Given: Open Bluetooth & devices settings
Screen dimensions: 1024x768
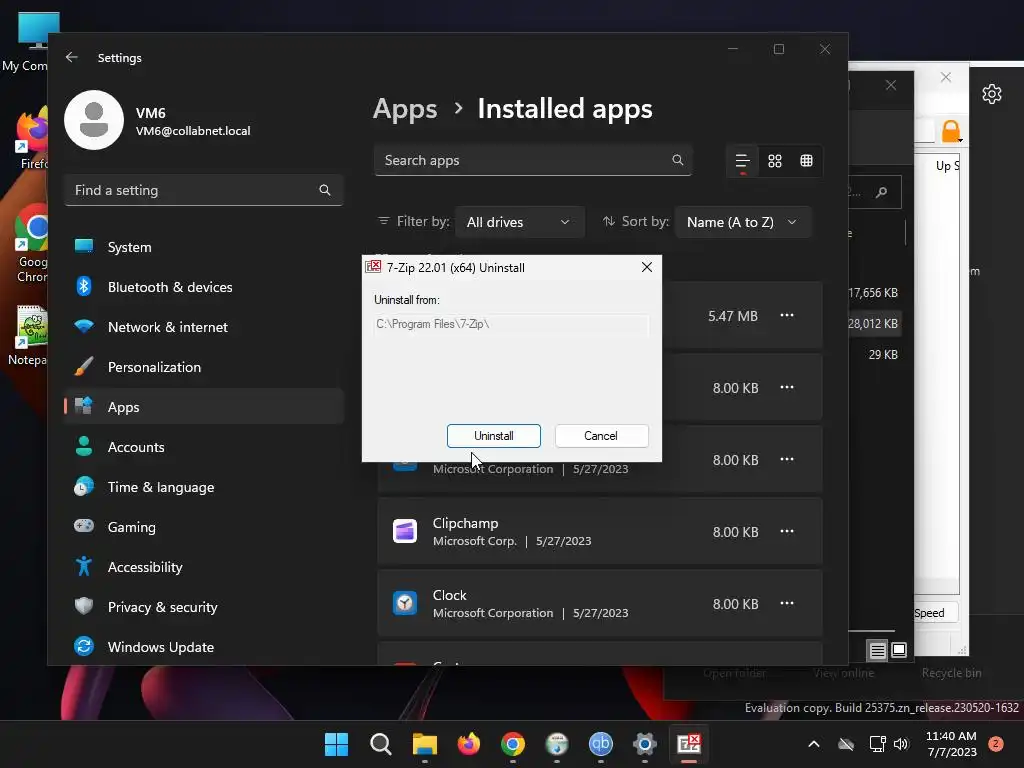Looking at the screenshot, I should click(x=203, y=287).
